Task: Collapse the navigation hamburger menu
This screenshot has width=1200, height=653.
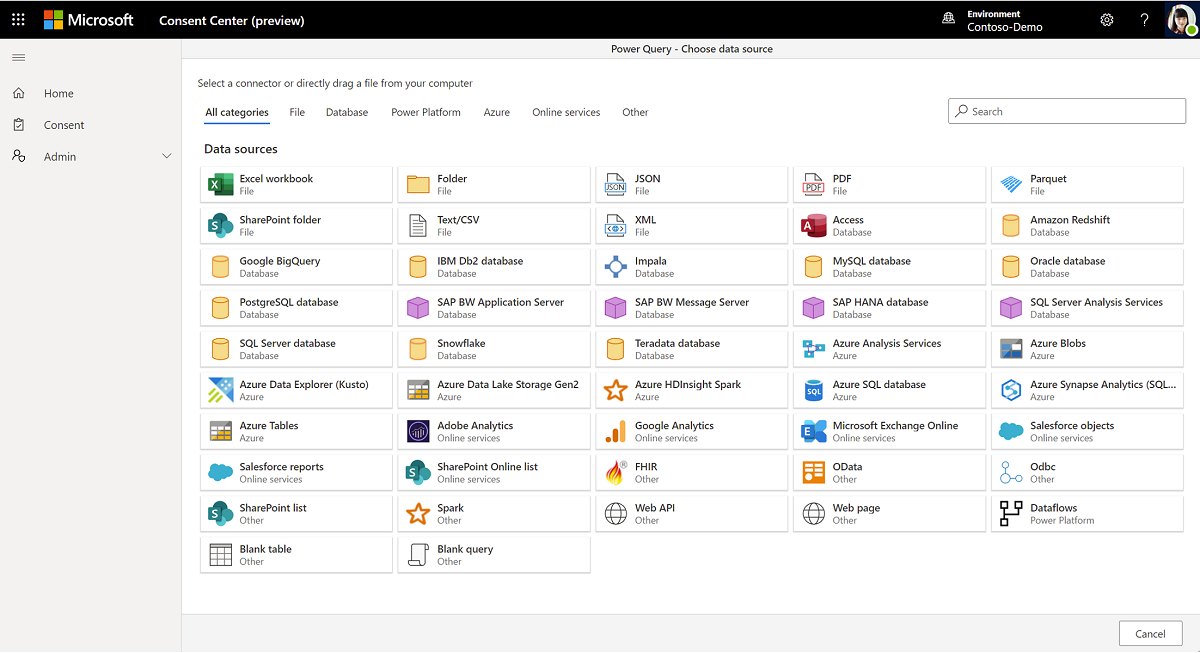Action: click(x=18, y=58)
